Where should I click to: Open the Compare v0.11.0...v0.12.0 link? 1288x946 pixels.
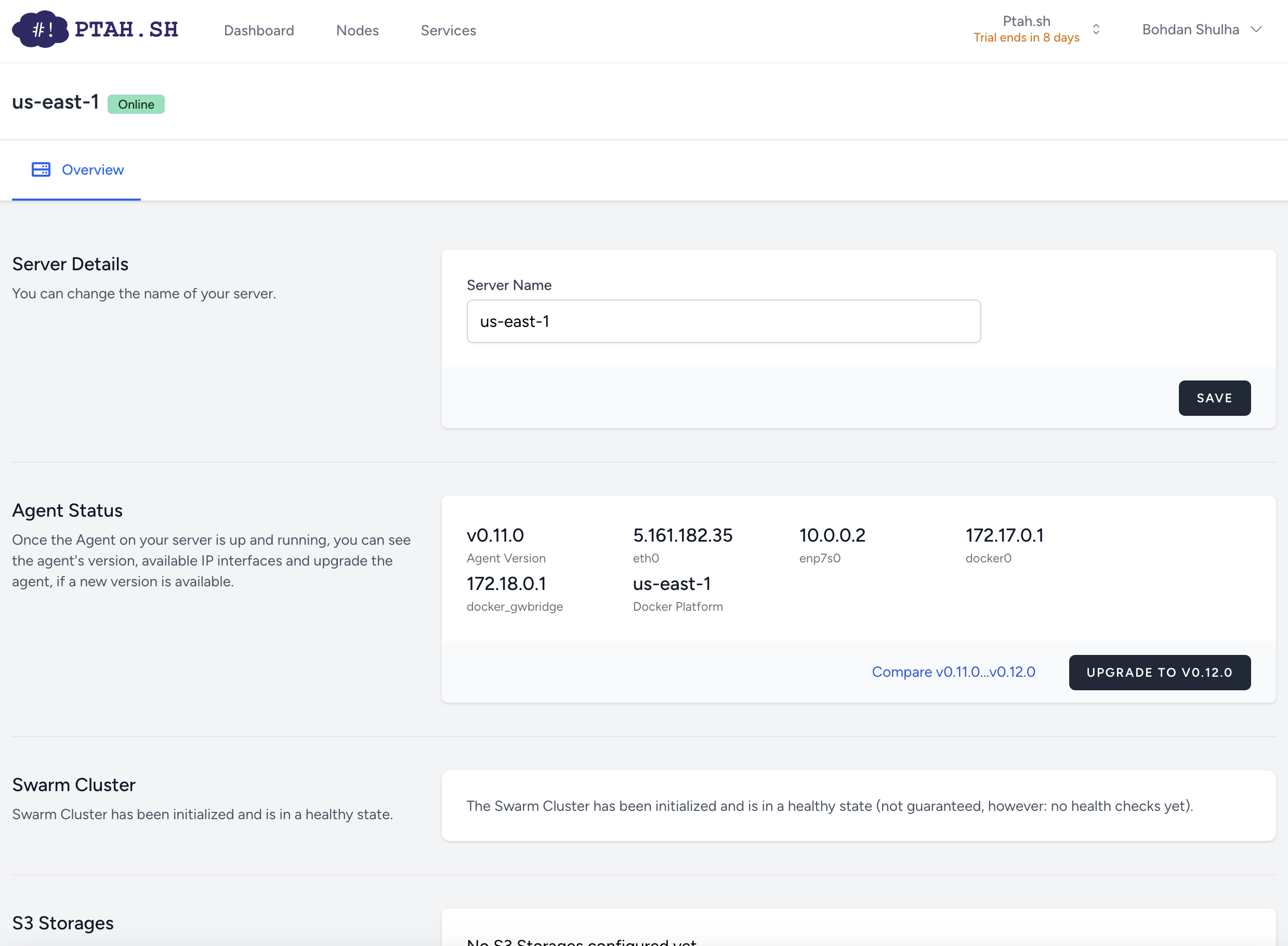(953, 672)
